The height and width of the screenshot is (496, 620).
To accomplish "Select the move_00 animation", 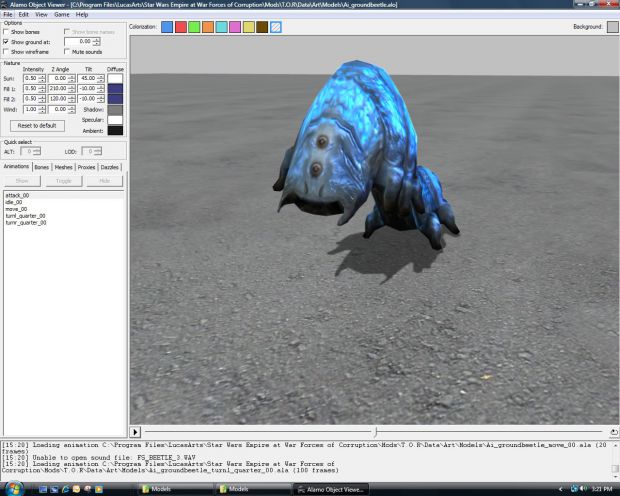I will click(x=64, y=209).
